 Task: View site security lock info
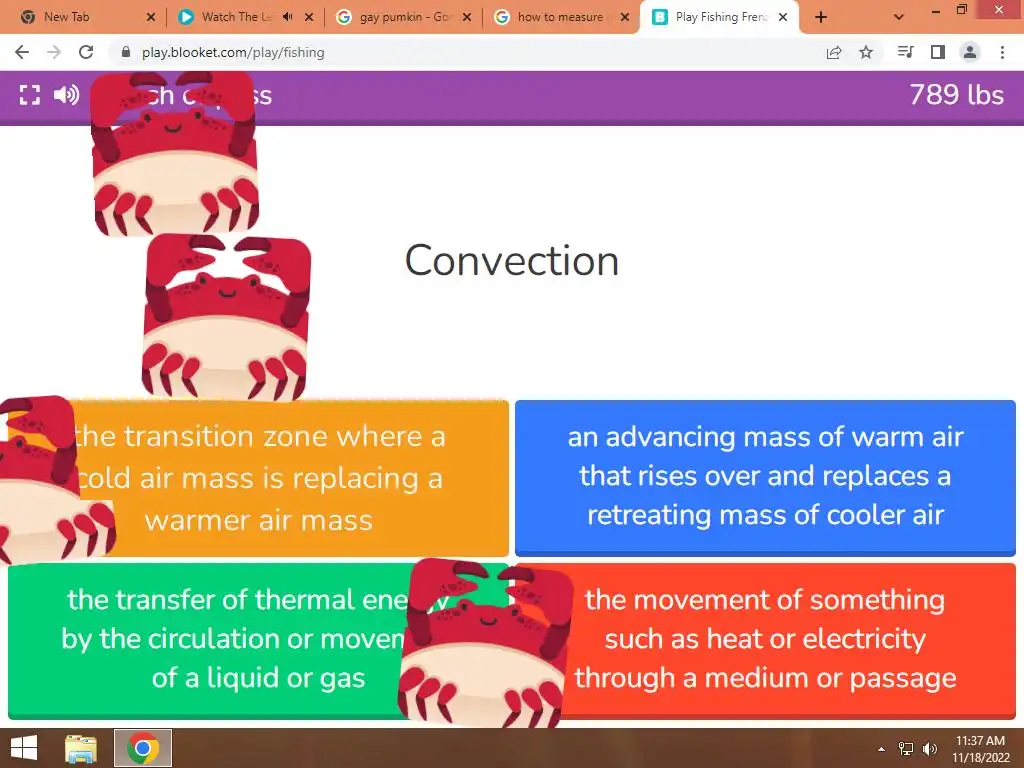click(x=126, y=52)
